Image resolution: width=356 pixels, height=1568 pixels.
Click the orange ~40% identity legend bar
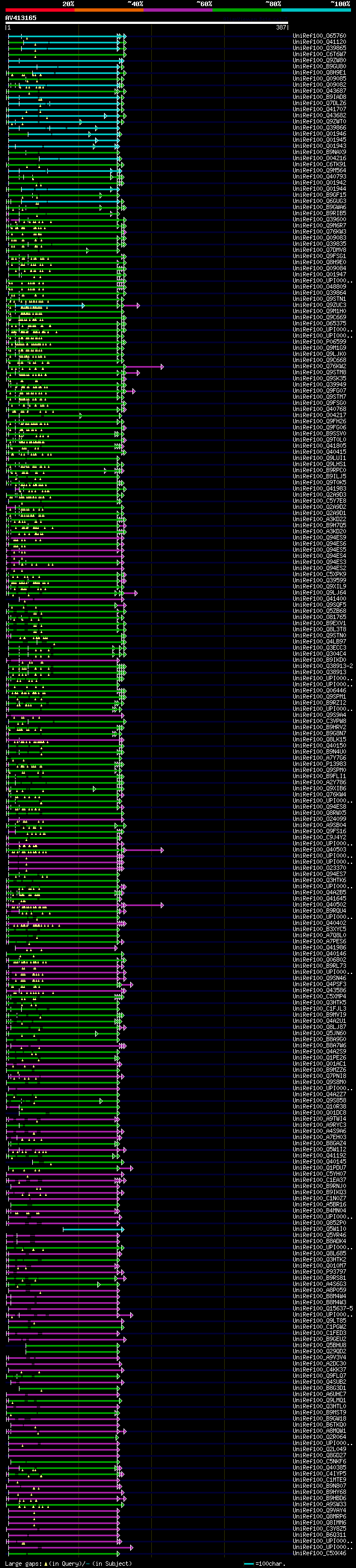[x=109, y=10]
